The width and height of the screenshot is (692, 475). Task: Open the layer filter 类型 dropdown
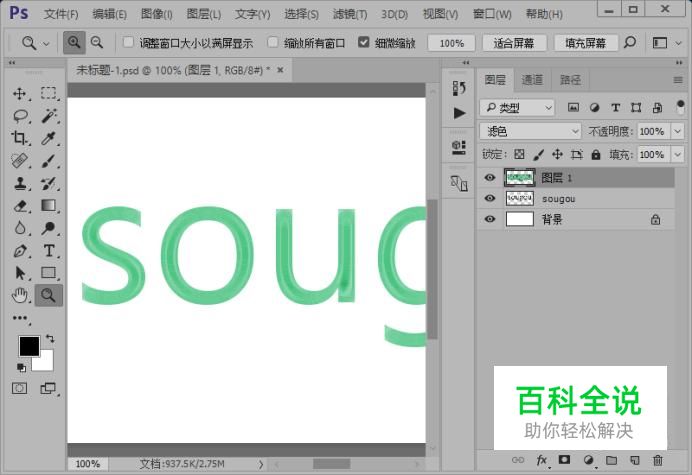517,107
